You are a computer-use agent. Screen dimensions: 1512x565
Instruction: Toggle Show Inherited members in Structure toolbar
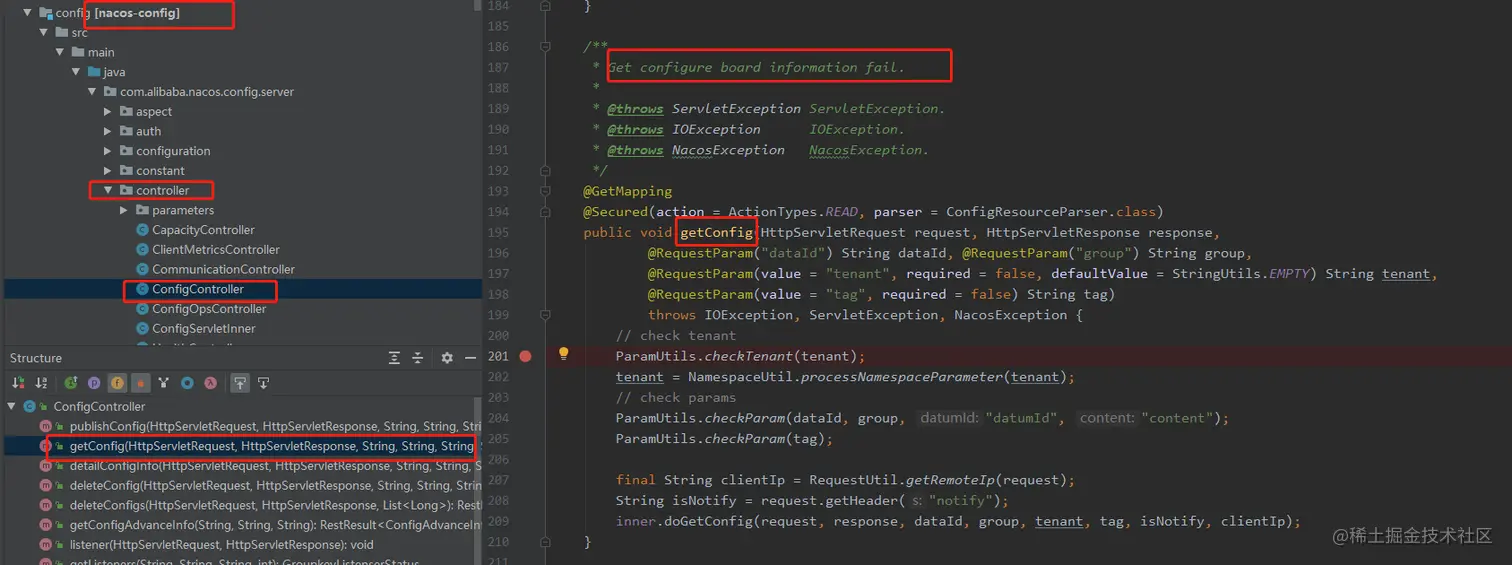(x=71, y=383)
